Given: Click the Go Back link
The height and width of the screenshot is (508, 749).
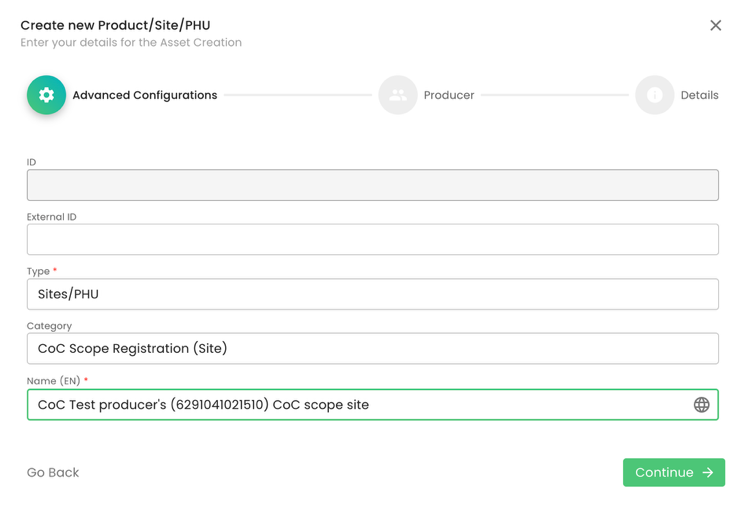Looking at the screenshot, I should click(x=53, y=473).
